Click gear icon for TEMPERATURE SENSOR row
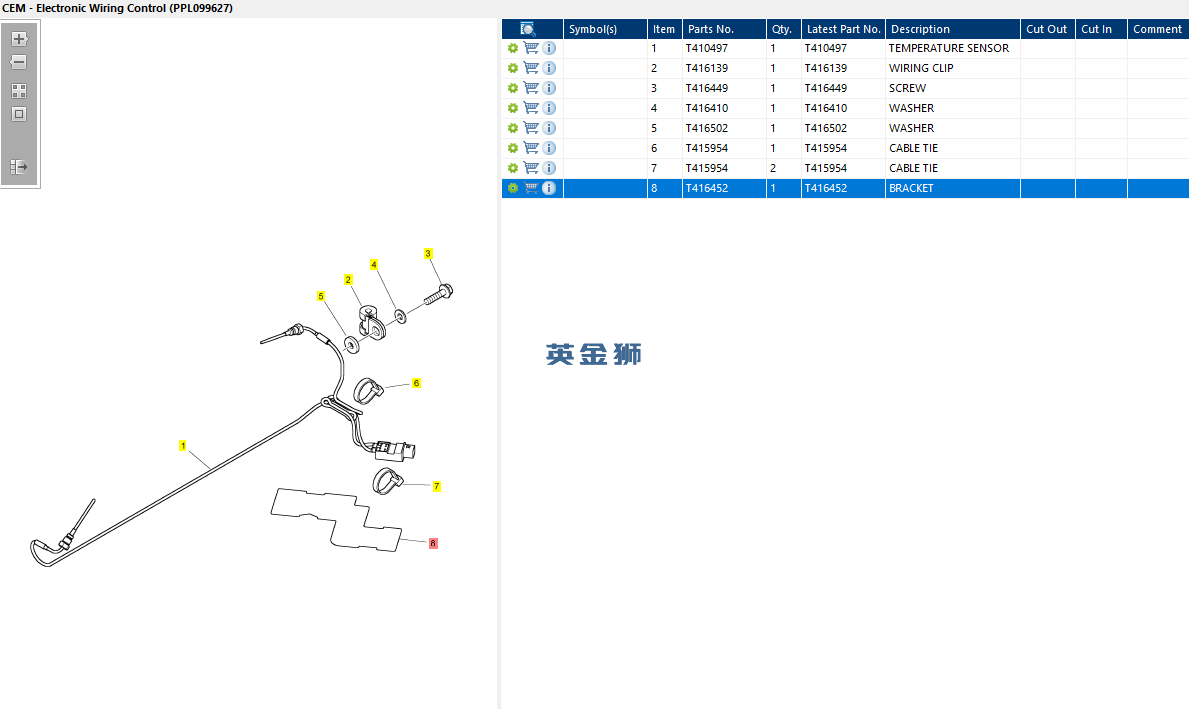 tap(513, 49)
